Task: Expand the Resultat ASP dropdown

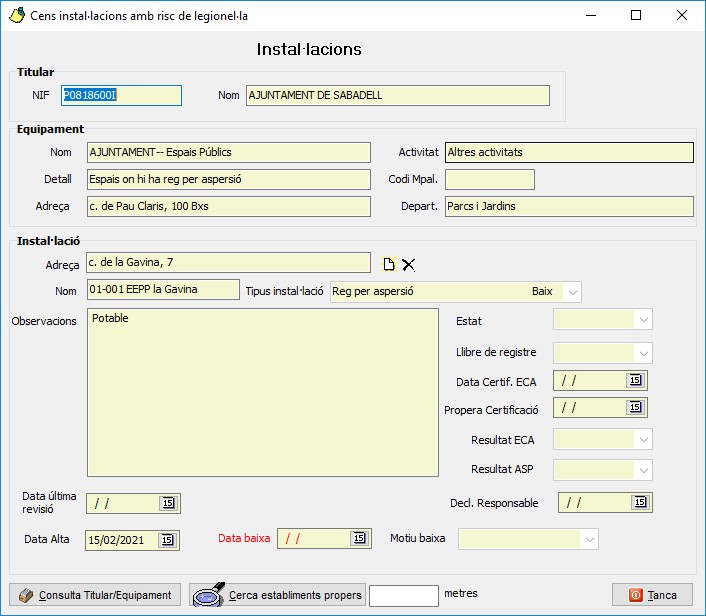Action: tap(643, 470)
